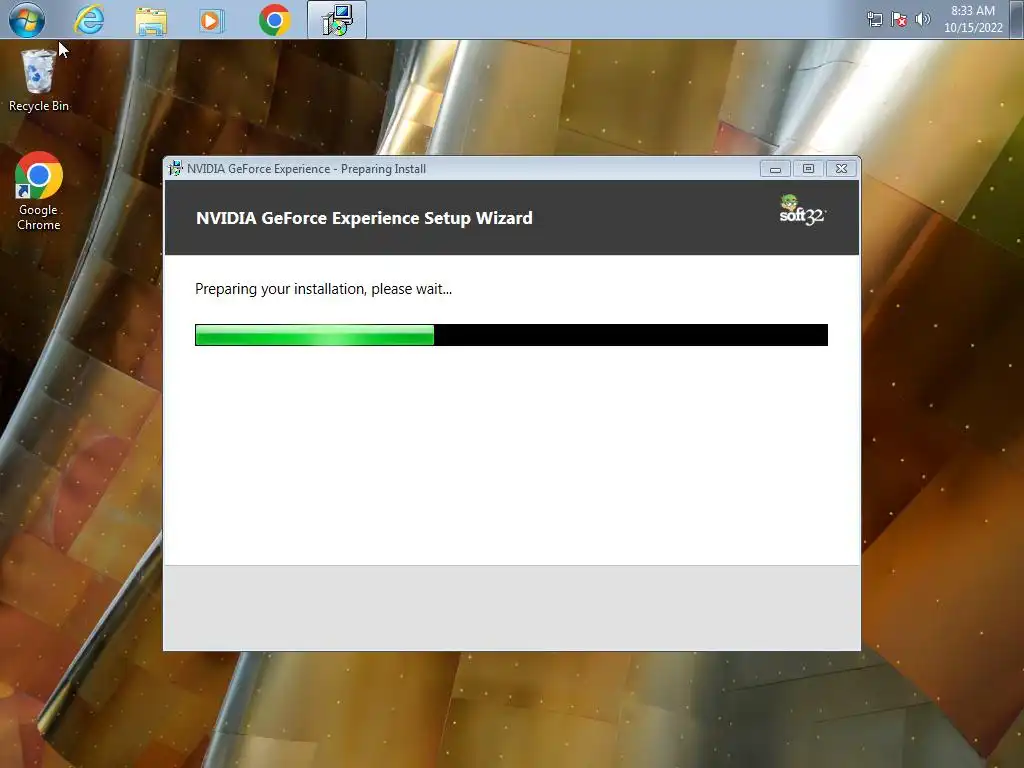Select the Google Chrome desktop shortcut
1024x768 pixels.
click(39, 191)
